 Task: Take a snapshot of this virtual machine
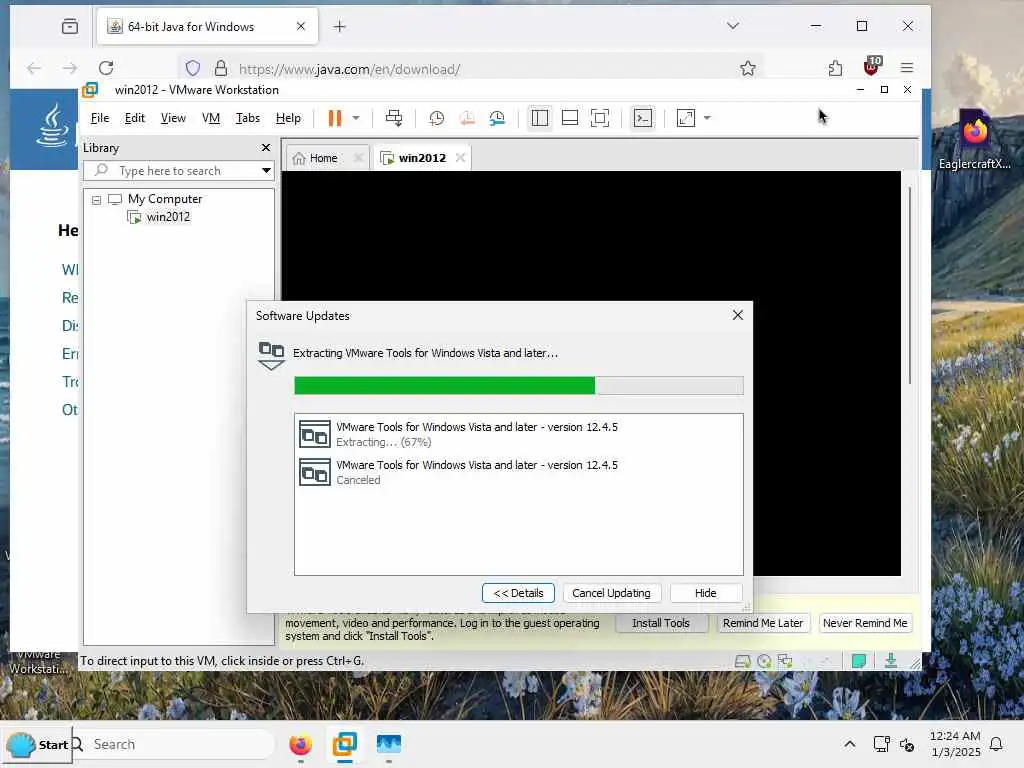coord(436,118)
